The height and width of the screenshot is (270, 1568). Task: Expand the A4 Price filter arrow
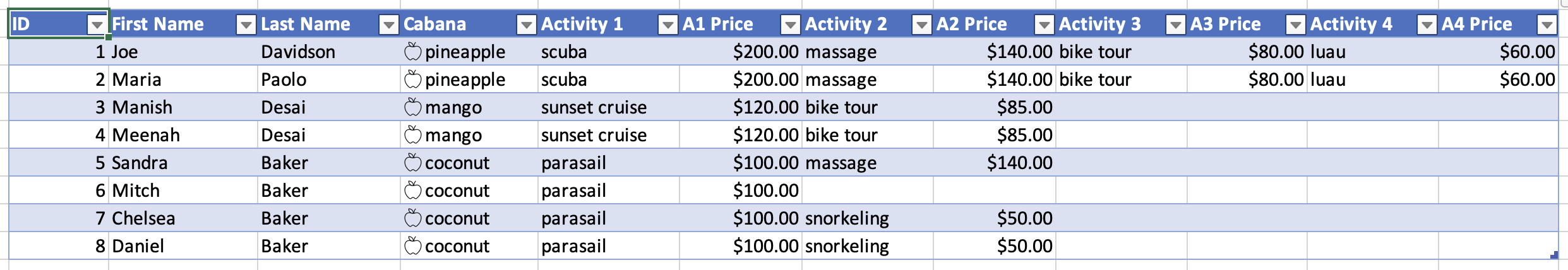coord(1547,25)
